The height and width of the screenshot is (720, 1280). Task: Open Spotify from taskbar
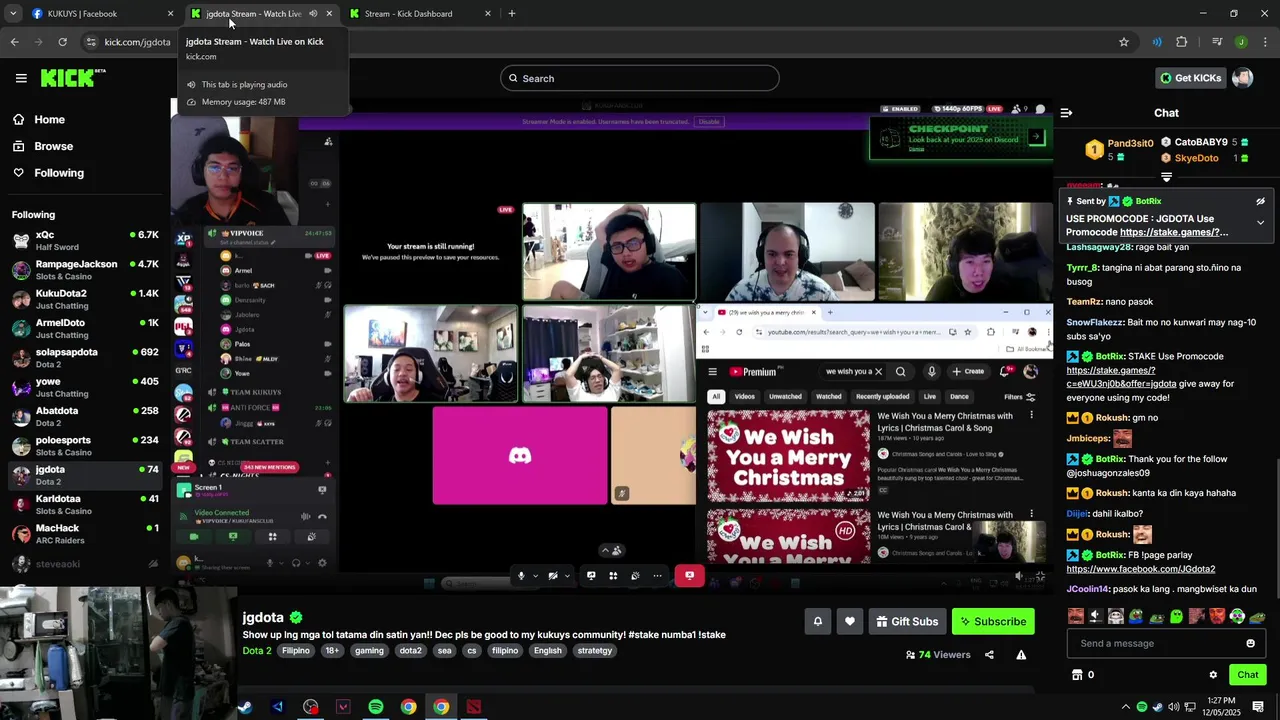pyautogui.click(x=376, y=707)
